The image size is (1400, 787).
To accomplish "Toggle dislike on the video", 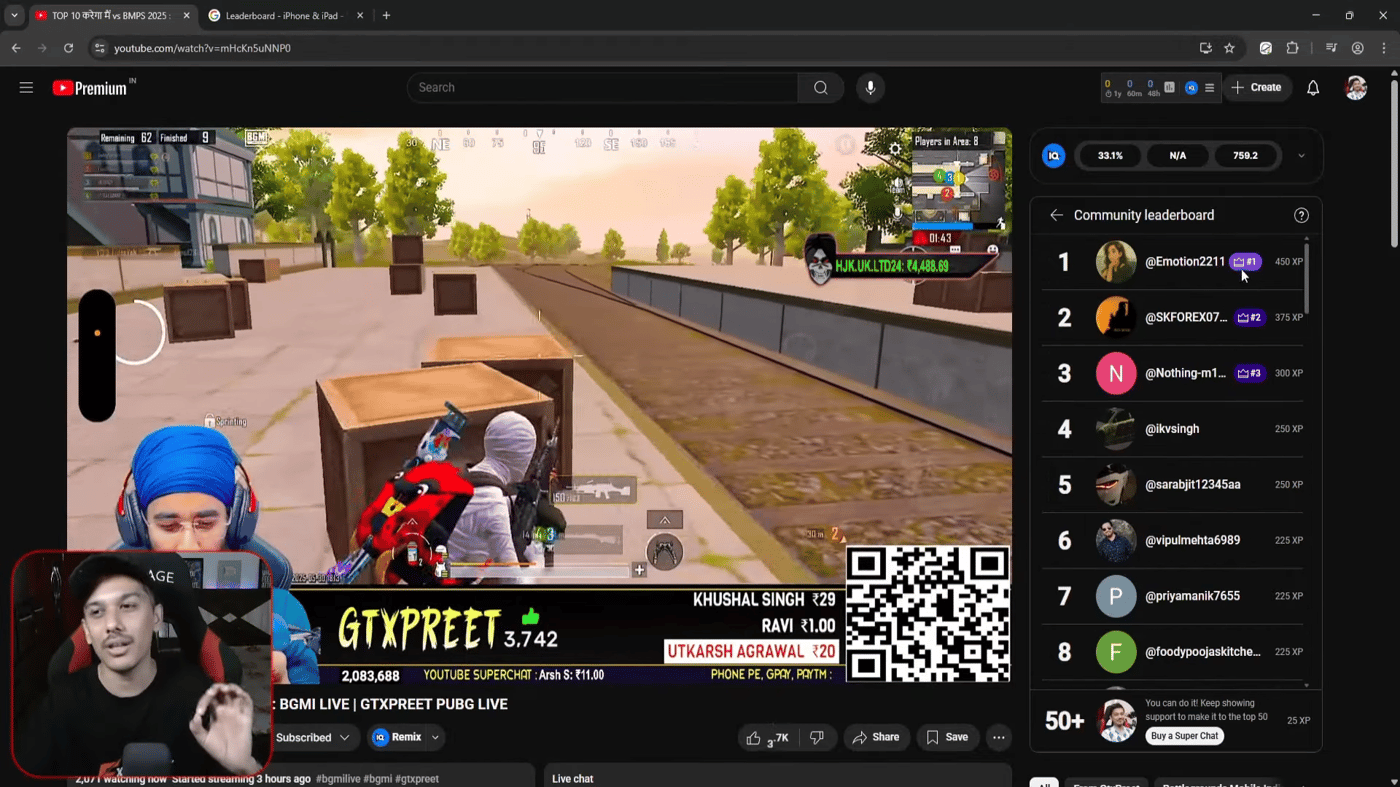I will 817,737.
